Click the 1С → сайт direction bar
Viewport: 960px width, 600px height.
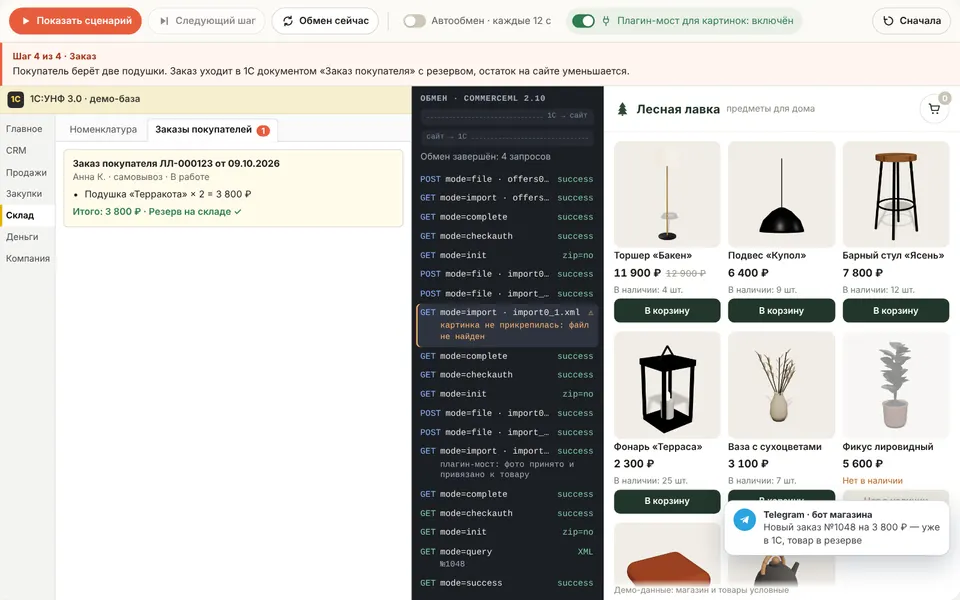pos(506,115)
